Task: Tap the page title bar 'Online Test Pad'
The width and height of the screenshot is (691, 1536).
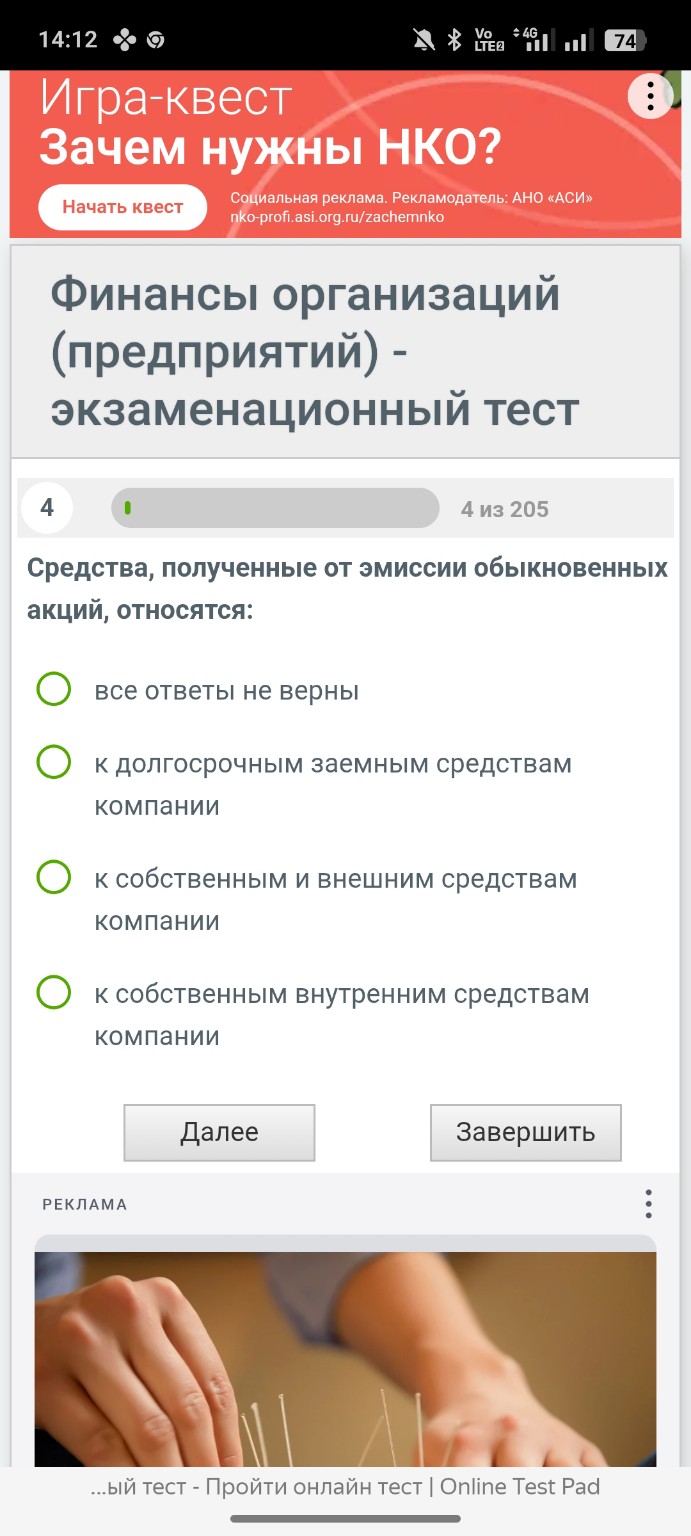Action: tap(345, 1487)
